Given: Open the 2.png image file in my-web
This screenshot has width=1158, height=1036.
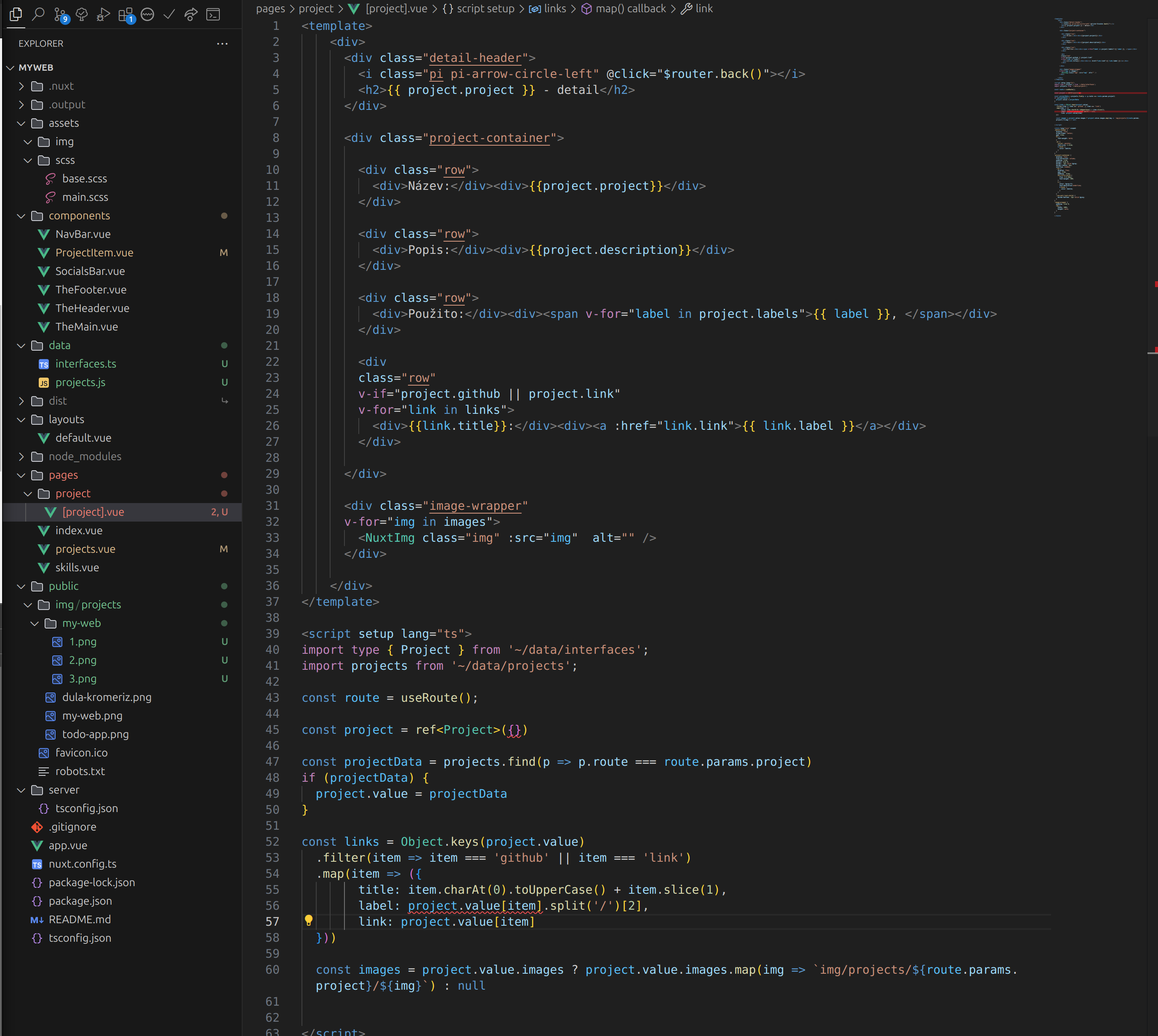Looking at the screenshot, I should (83, 660).
